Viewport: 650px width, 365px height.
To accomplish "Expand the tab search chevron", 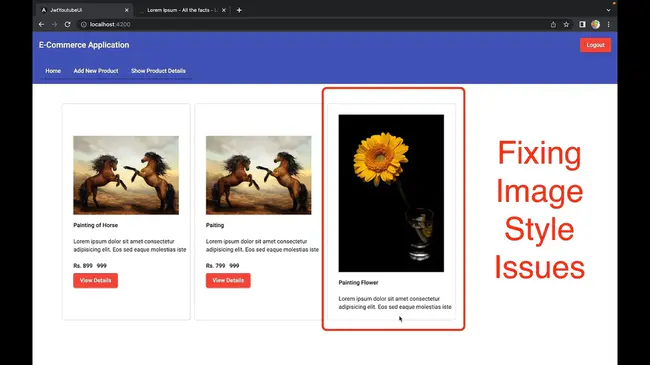I will (608, 10).
